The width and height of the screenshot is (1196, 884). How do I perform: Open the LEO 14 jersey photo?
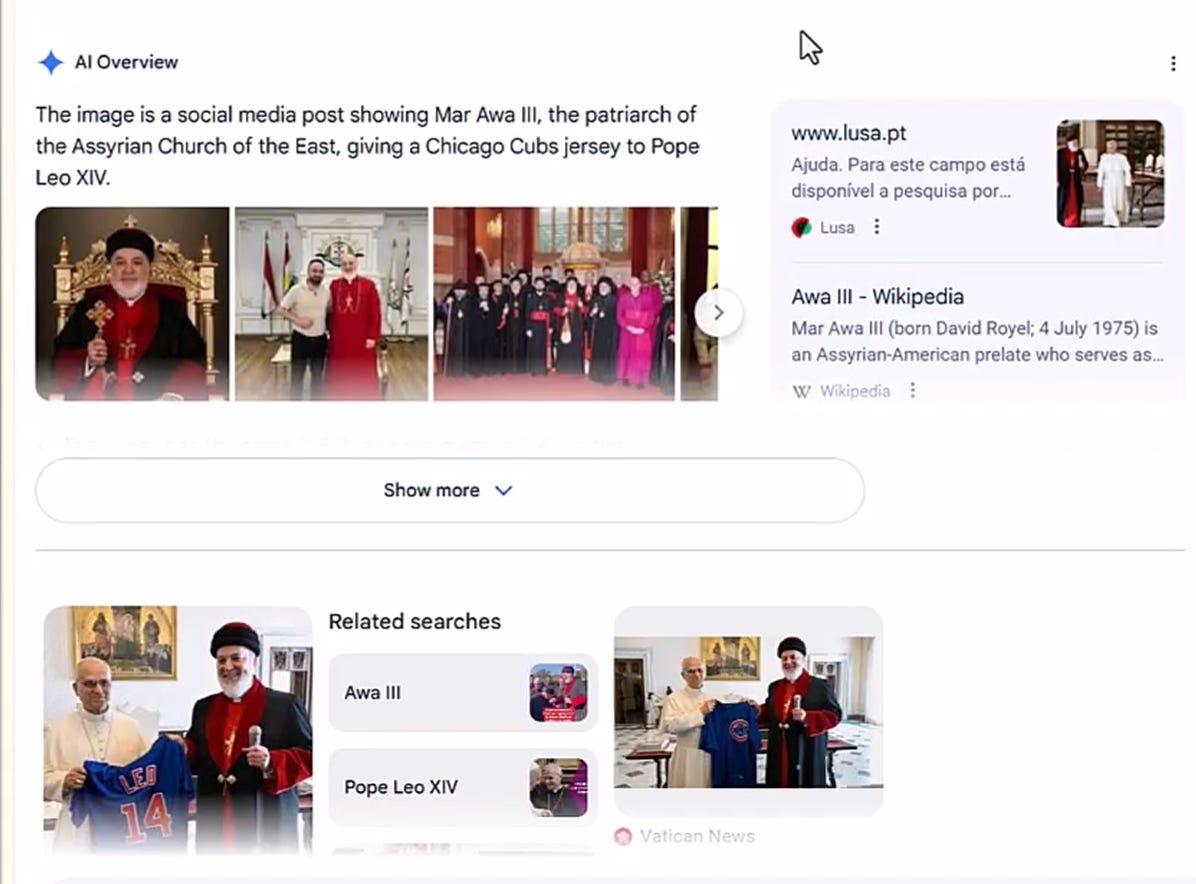(178, 729)
